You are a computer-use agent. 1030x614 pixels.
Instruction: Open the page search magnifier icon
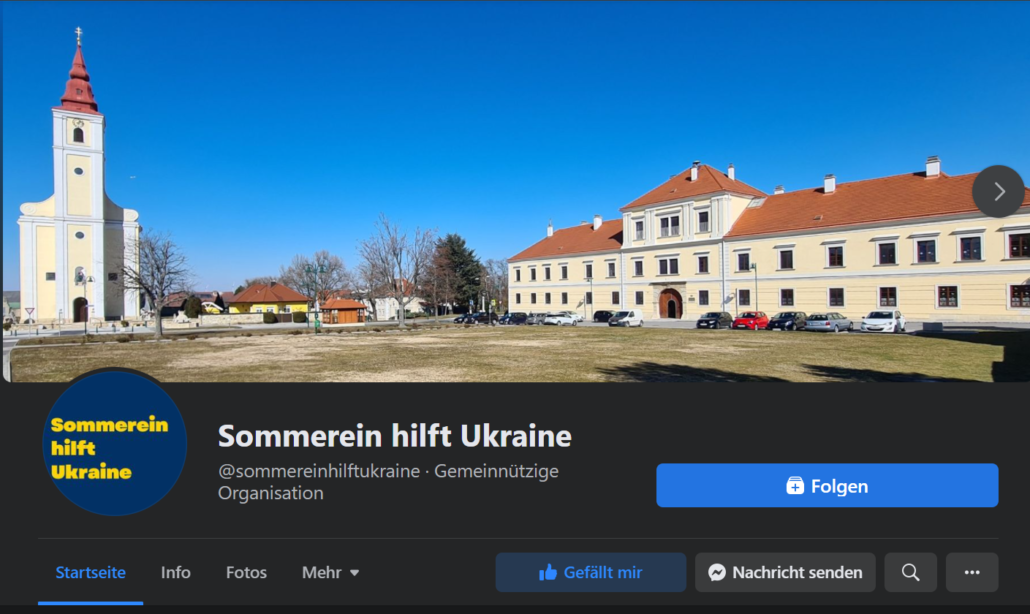910,573
